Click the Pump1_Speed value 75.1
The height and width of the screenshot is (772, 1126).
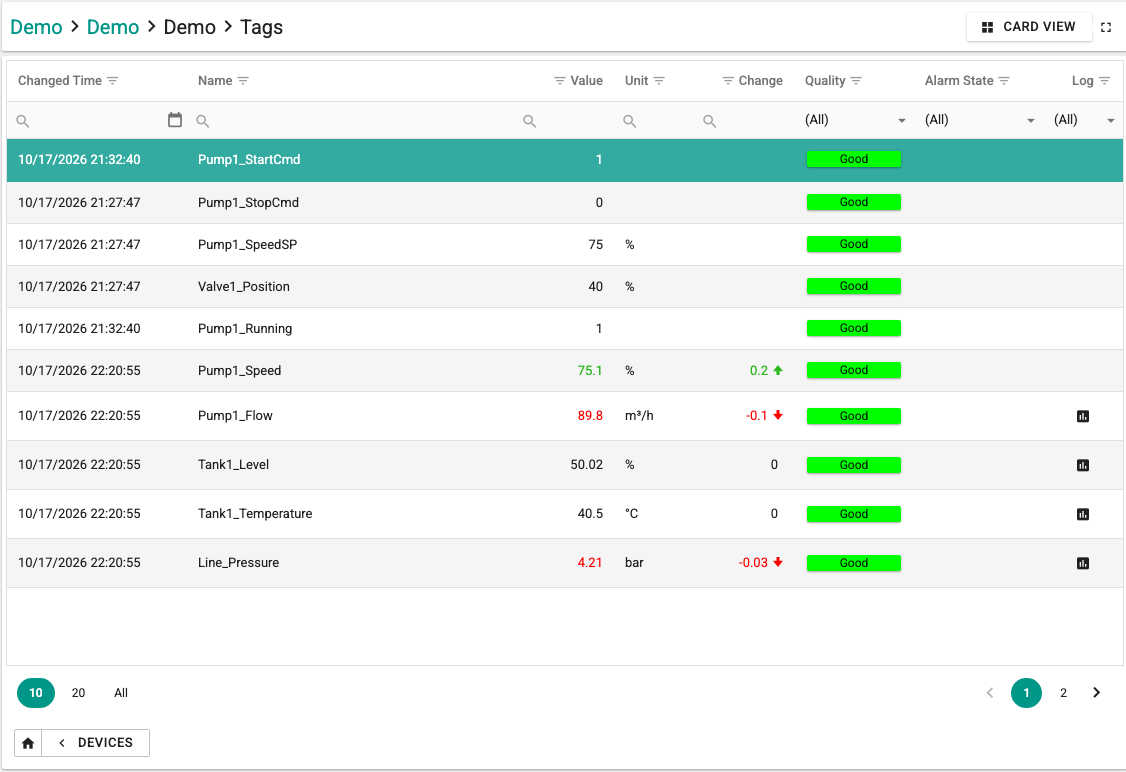(x=590, y=371)
